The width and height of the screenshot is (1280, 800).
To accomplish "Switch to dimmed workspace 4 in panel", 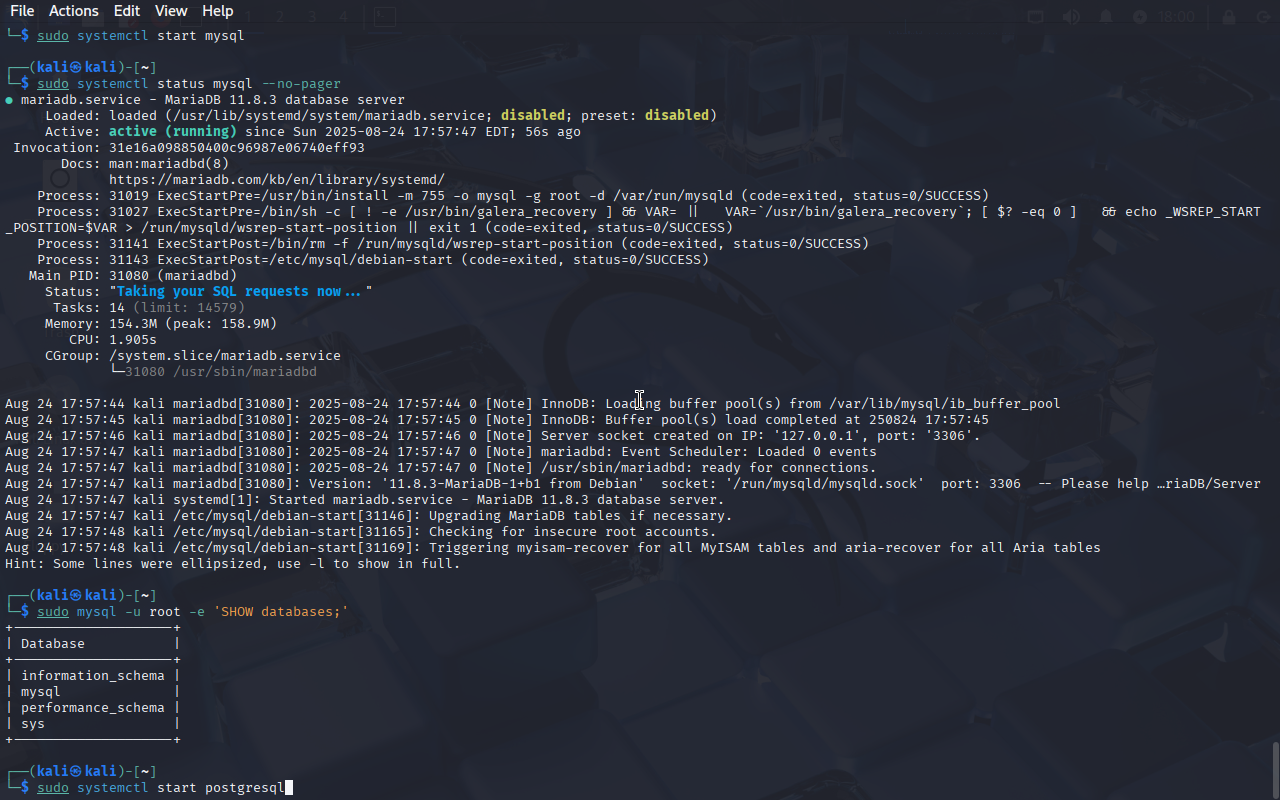I will (x=343, y=17).
